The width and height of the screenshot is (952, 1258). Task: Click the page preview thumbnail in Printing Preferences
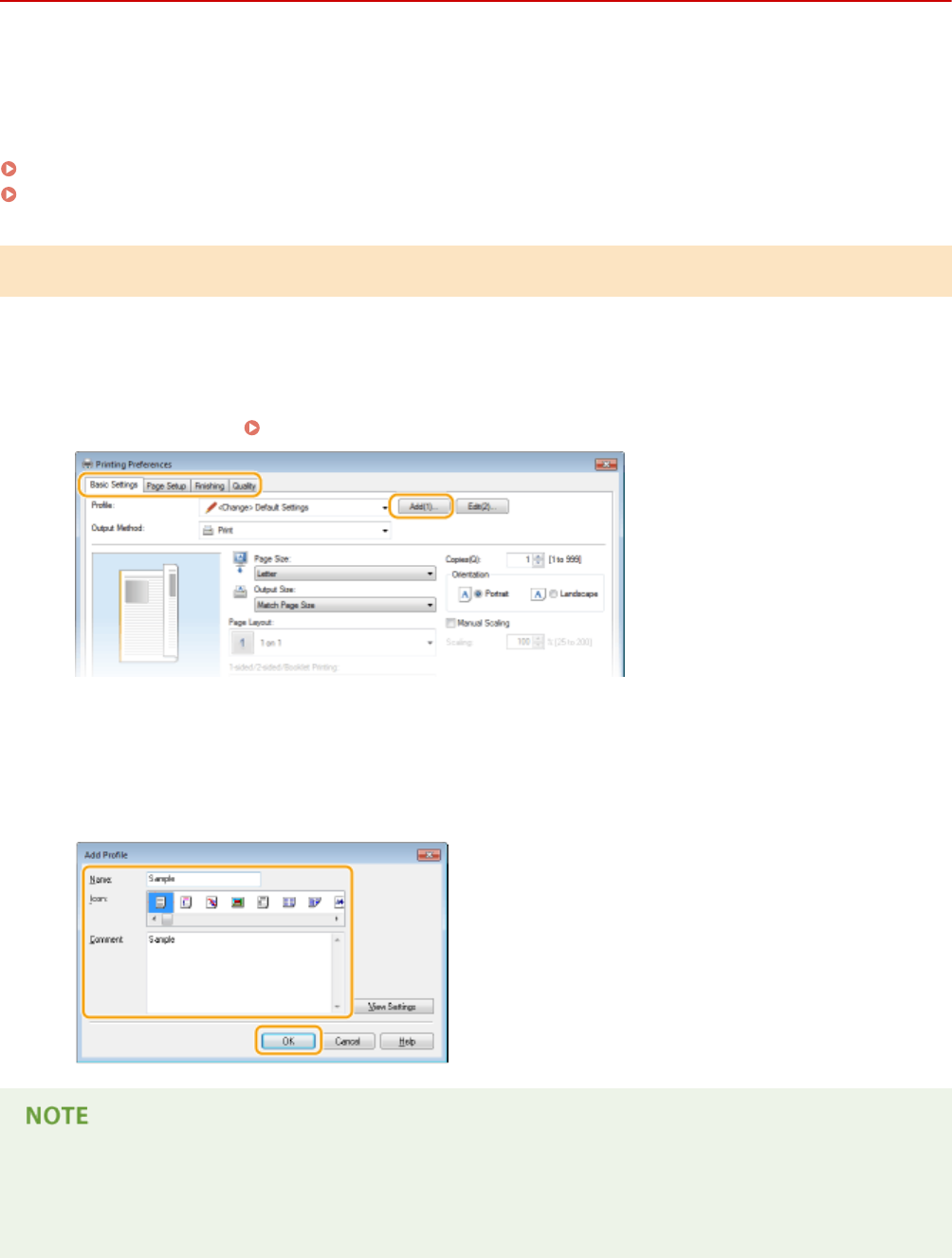pyautogui.click(x=150, y=612)
